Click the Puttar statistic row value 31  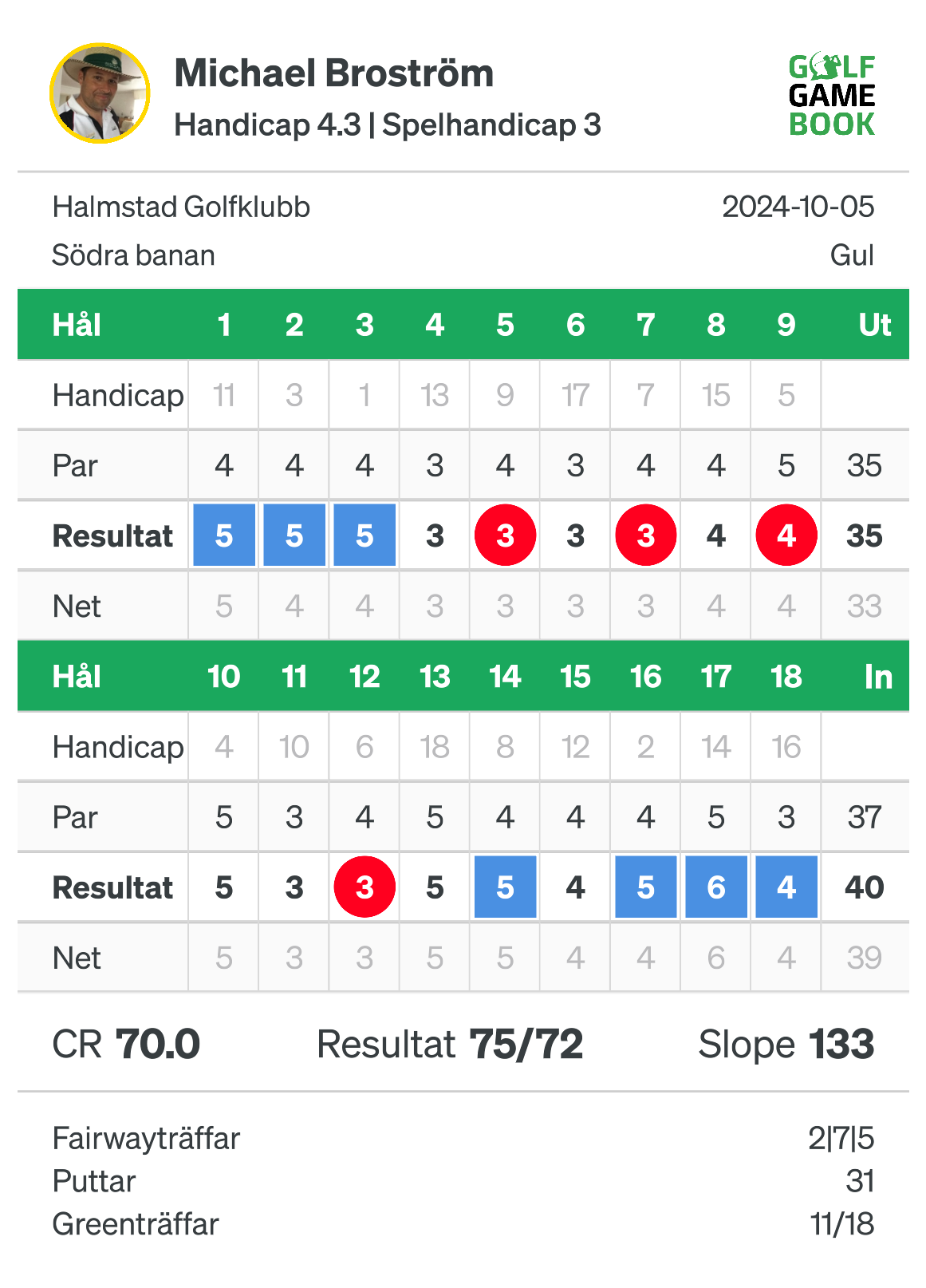click(861, 1181)
